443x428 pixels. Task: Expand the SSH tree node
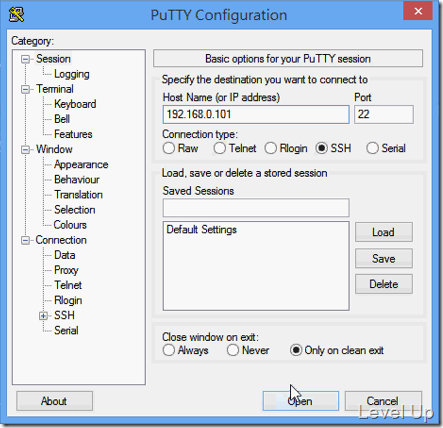pos(43,316)
